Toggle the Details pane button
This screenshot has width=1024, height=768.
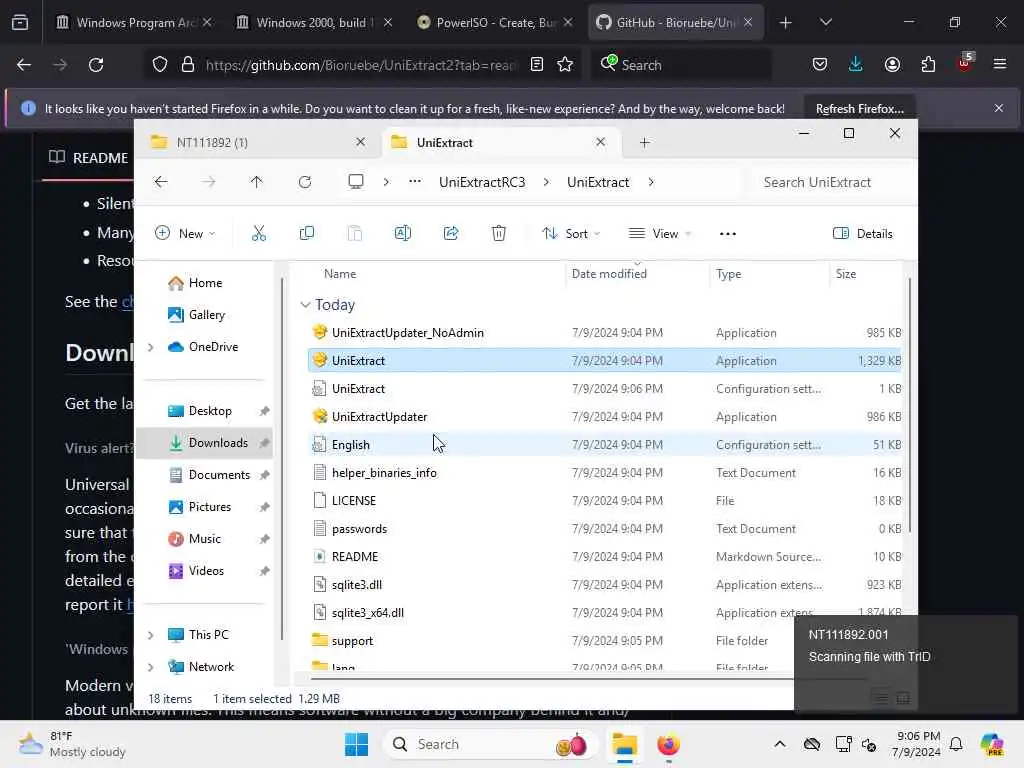[x=862, y=233]
